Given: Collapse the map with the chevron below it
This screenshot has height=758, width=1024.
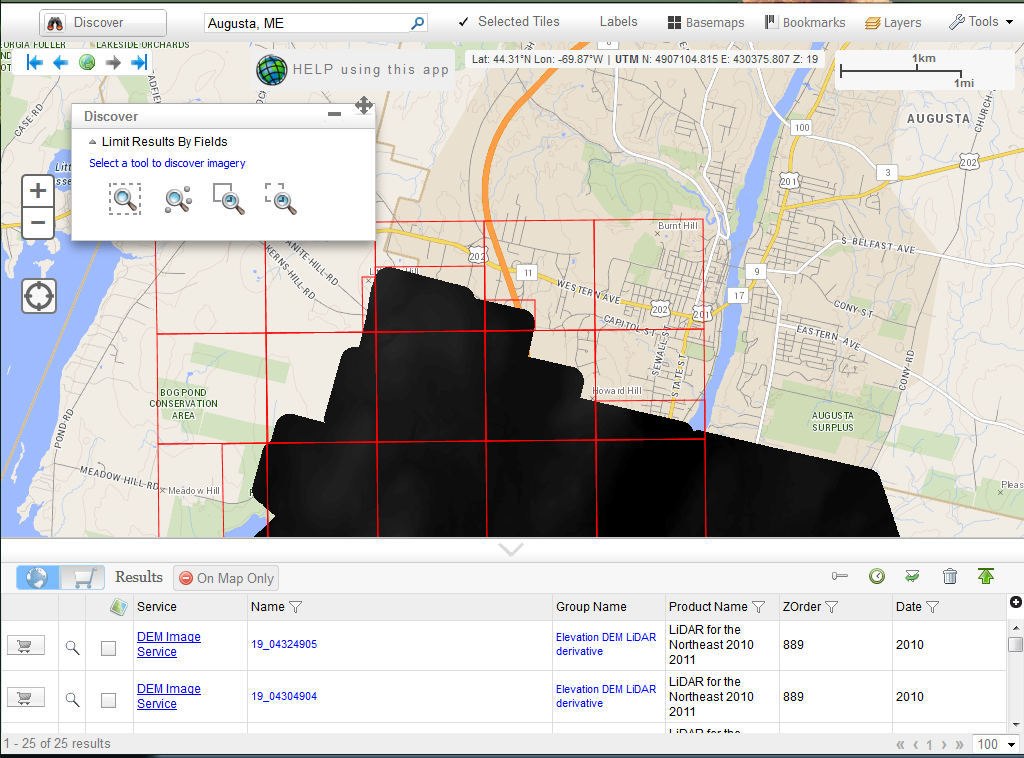Looking at the screenshot, I should tap(511, 550).
